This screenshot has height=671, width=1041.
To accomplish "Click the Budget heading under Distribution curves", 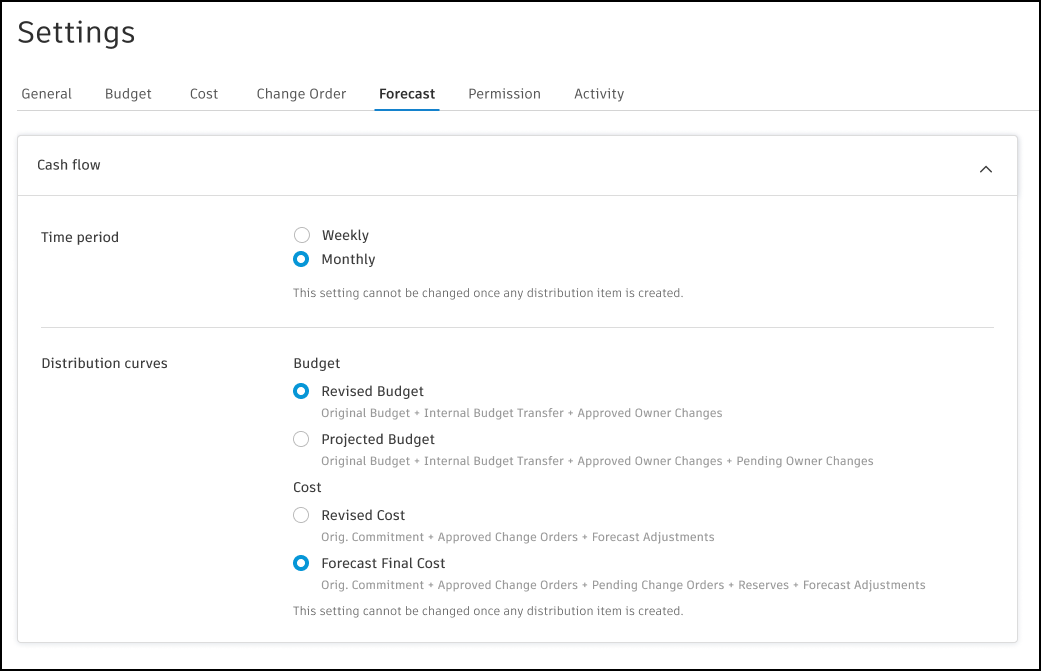I will (317, 363).
